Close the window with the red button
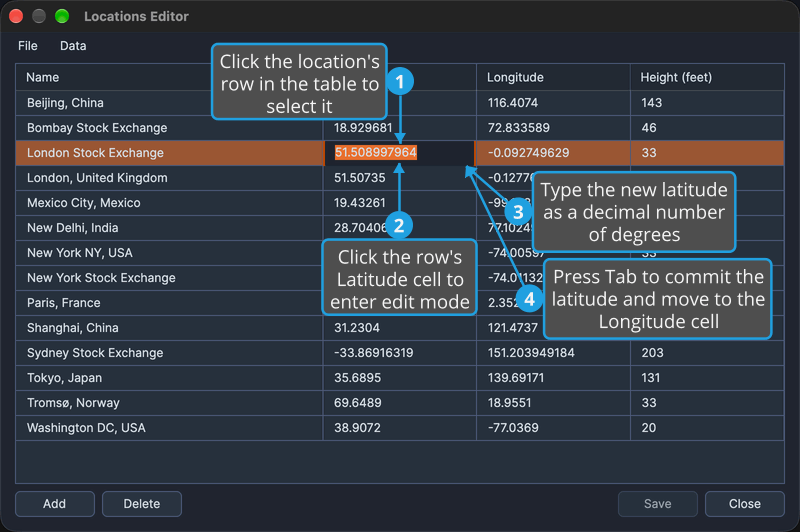The width and height of the screenshot is (800, 532). click(x=16, y=16)
